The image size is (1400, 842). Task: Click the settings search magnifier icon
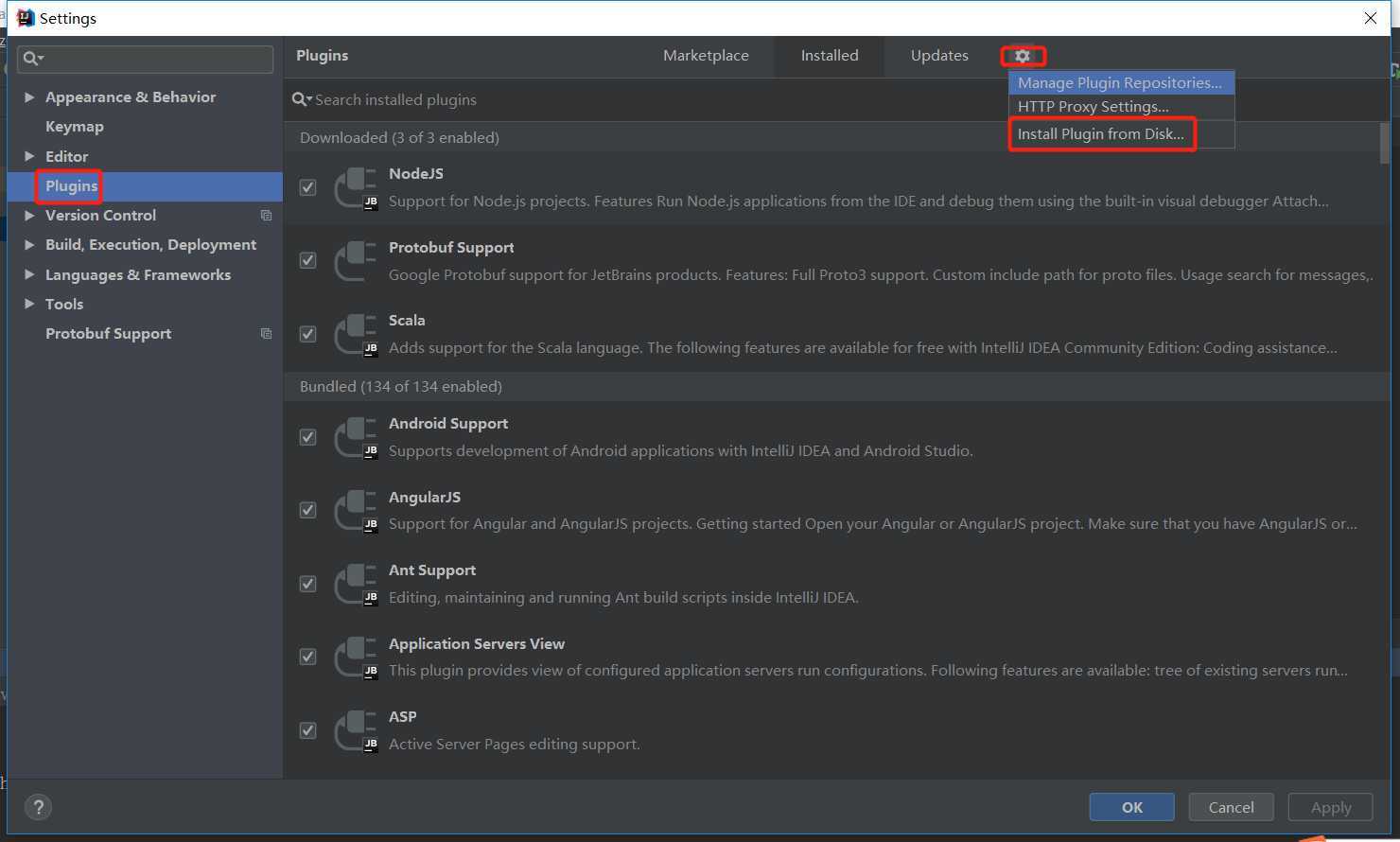(x=32, y=59)
